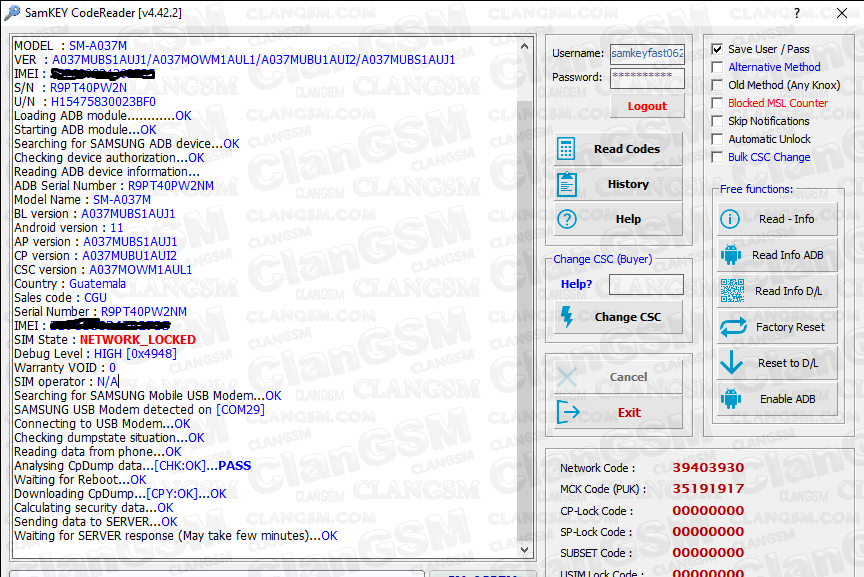Click the Change CSC button label
The image size is (864, 577).
(627, 317)
